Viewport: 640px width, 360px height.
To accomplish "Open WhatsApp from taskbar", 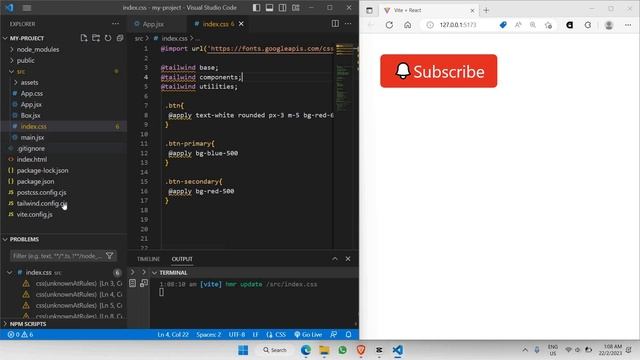I will tap(342, 350).
